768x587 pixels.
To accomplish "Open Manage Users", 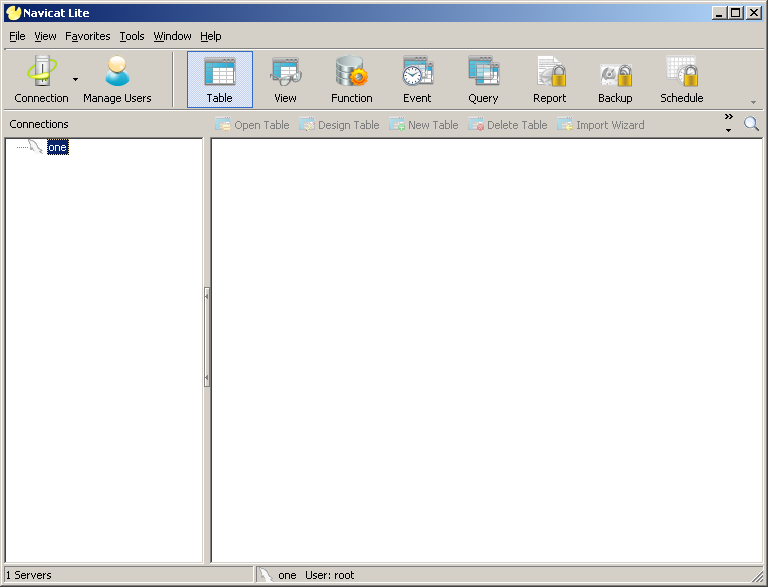I will 117,79.
